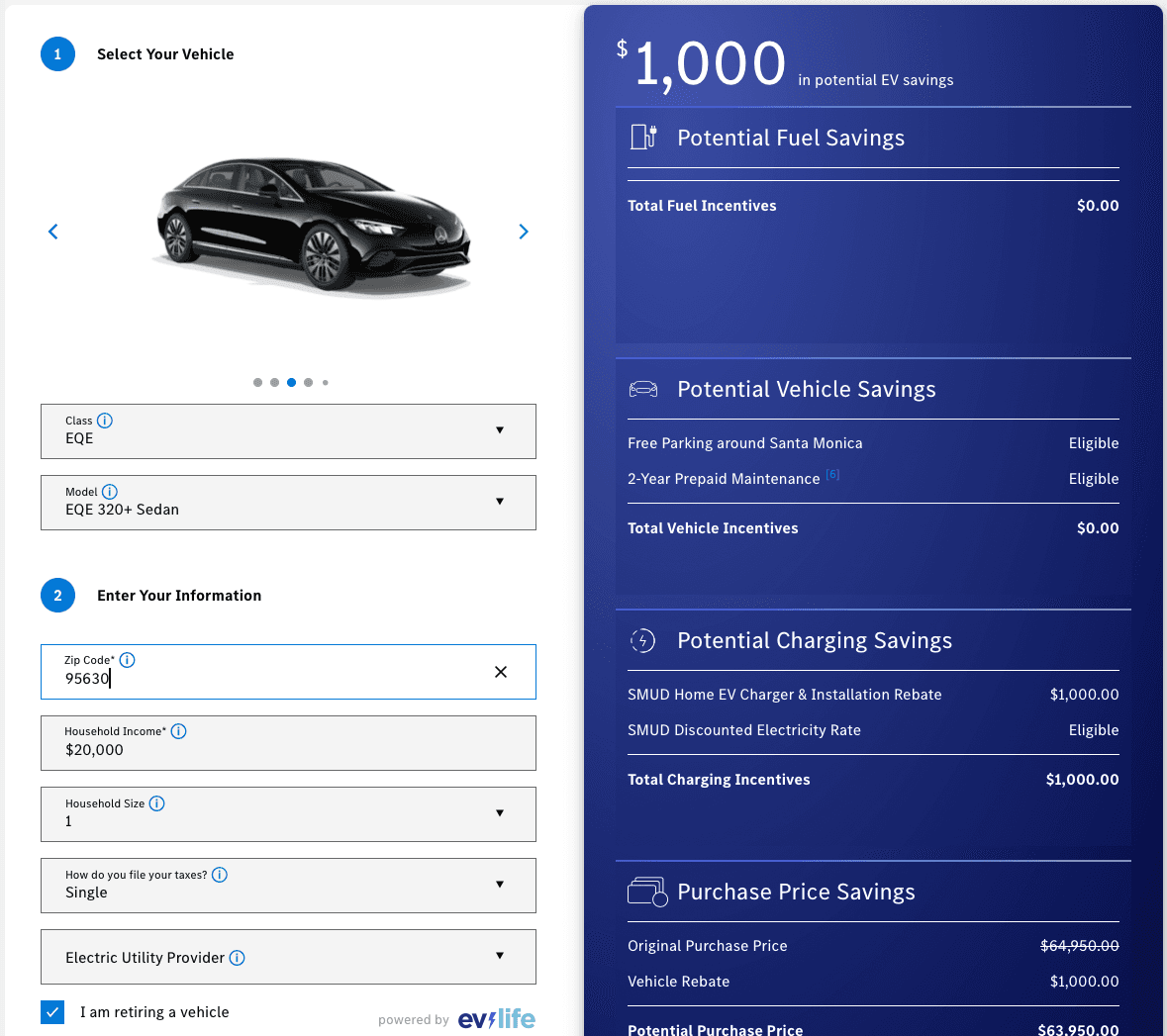This screenshot has width=1167, height=1036.
Task: Uncheck the I am retiring a vehicle checkbox
Action: tap(52, 1012)
